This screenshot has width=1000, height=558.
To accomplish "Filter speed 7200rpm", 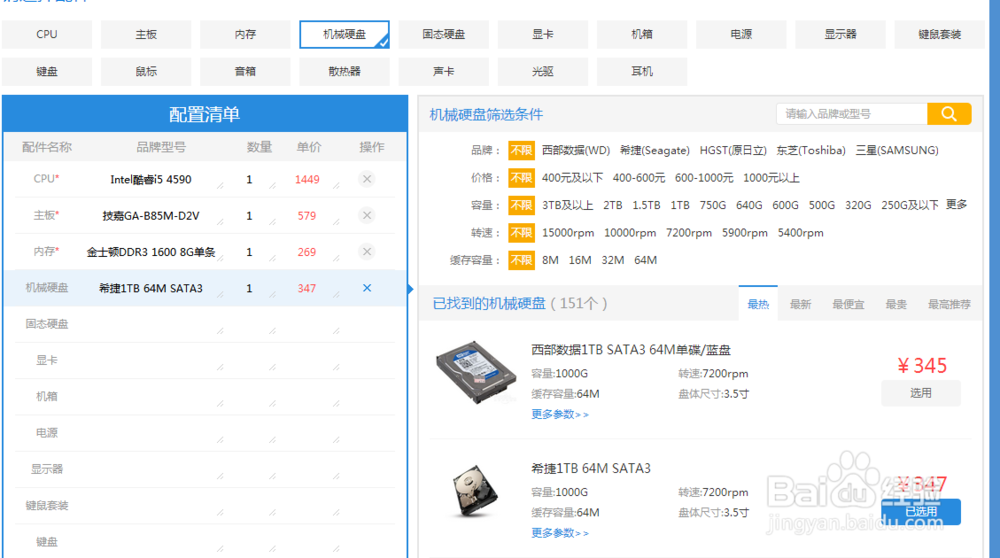I will (x=689, y=233).
